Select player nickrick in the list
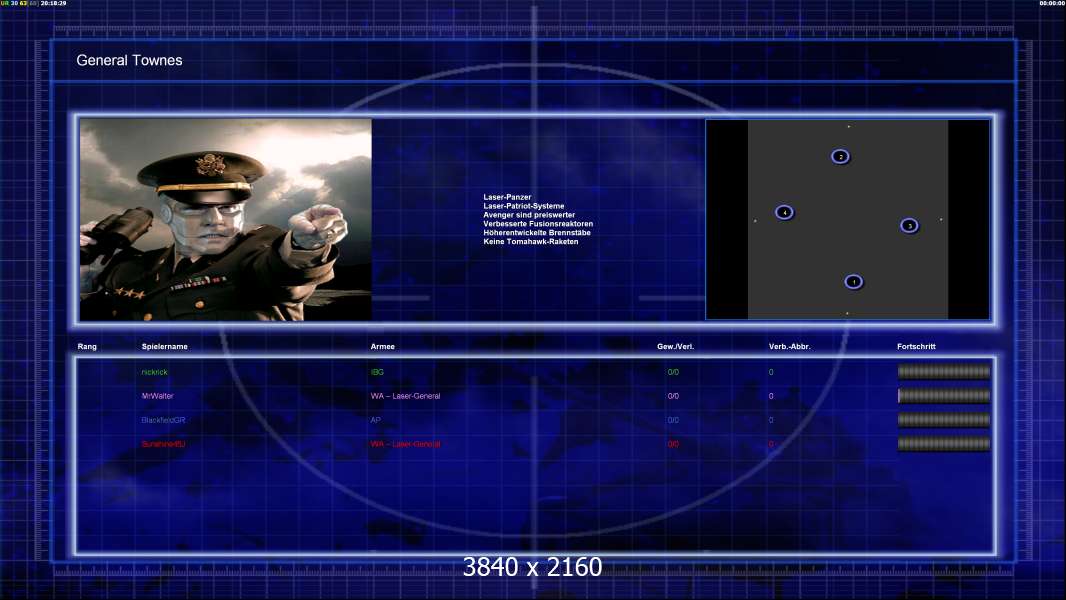Viewport: 1066px width, 600px height. tap(155, 372)
